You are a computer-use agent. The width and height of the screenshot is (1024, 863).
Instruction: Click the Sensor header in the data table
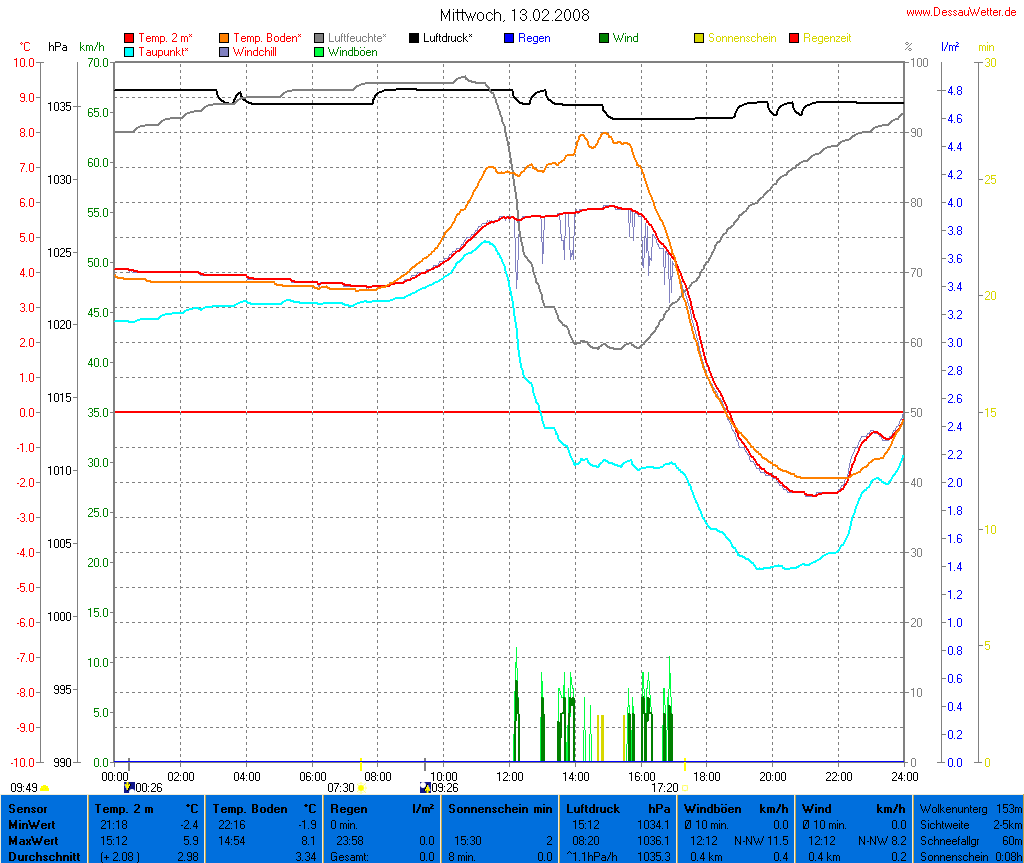click(26, 808)
